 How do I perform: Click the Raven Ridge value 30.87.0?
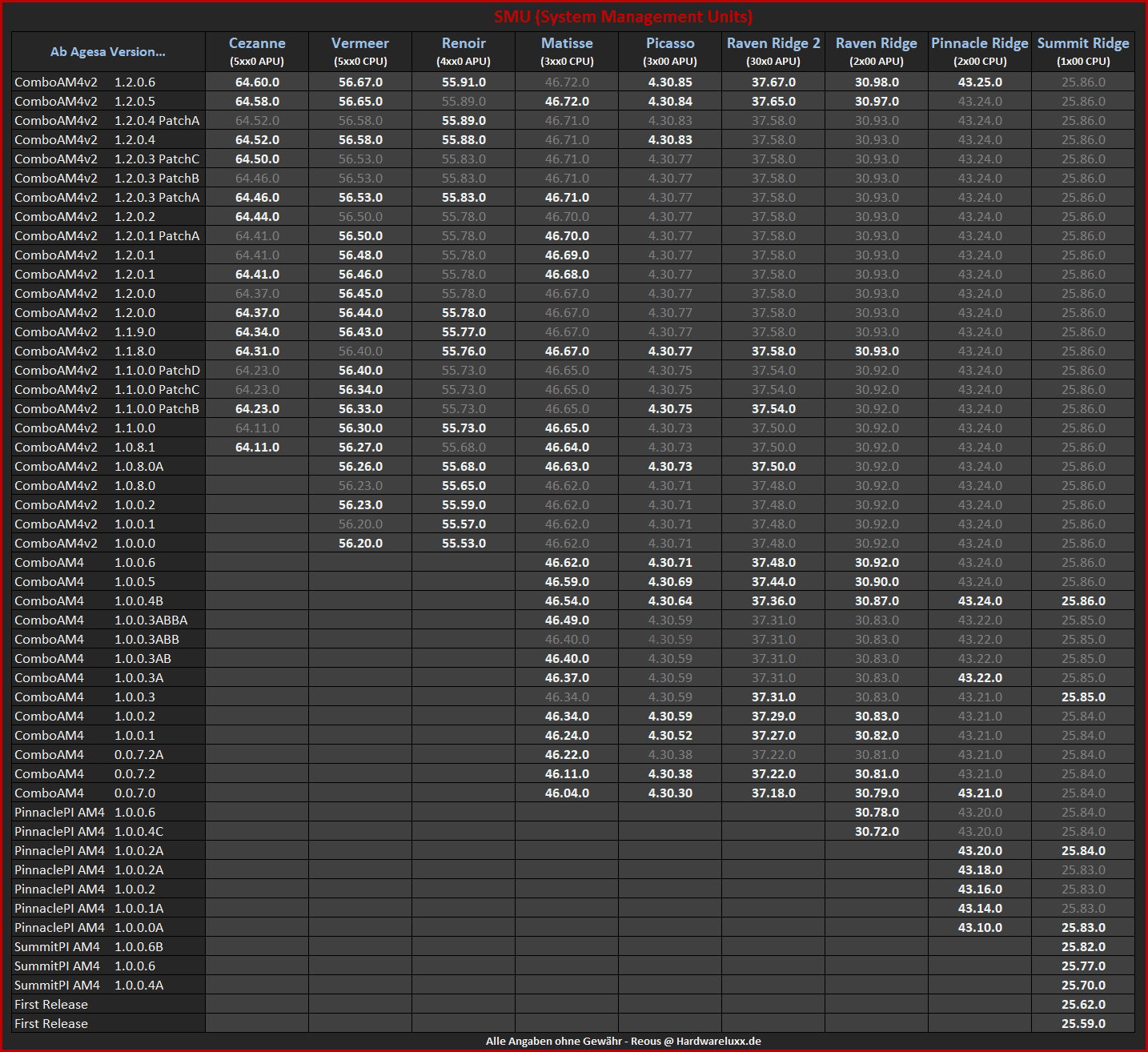coord(877,600)
